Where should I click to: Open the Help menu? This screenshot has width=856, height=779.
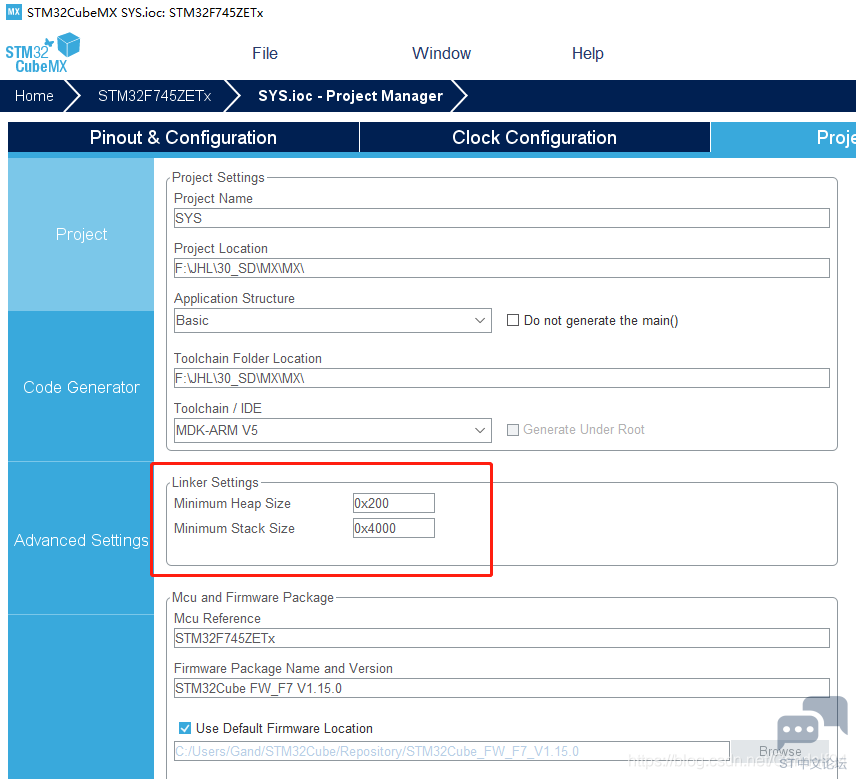(587, 53)
